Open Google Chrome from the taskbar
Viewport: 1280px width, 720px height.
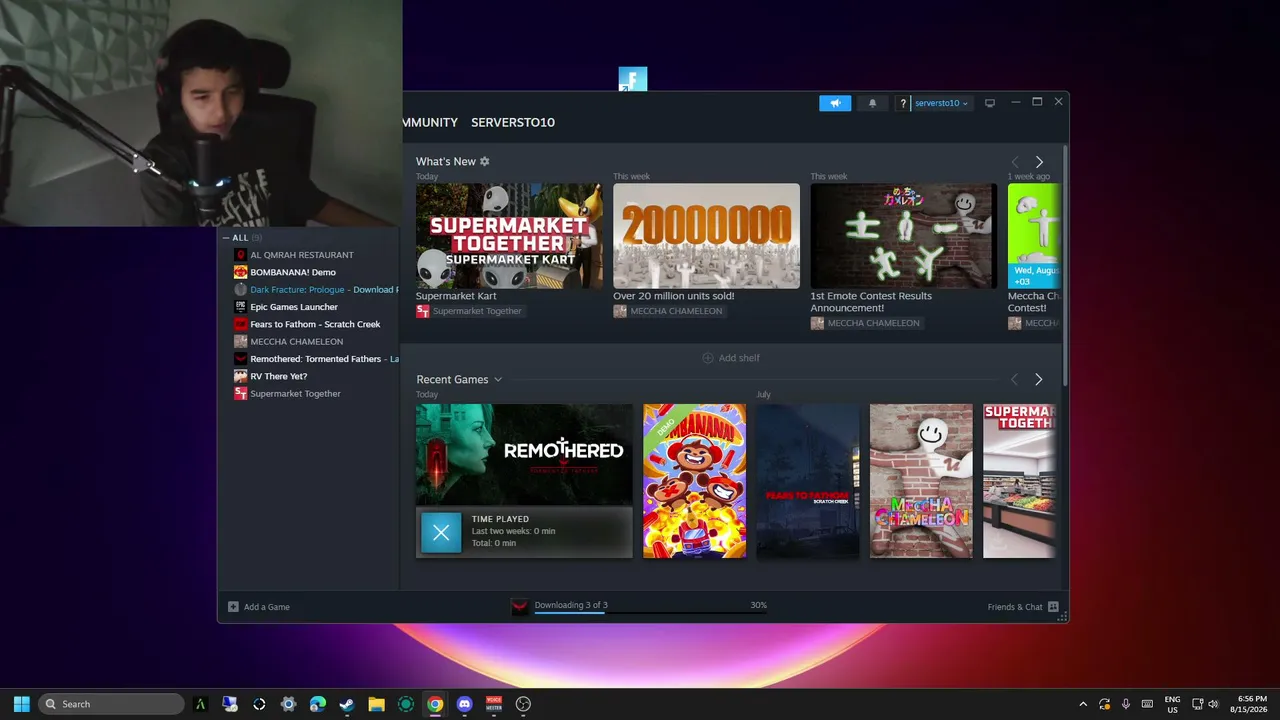[435, 704]
